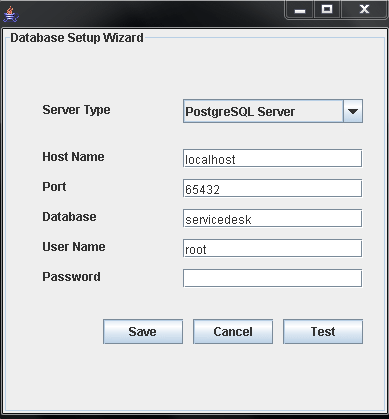Click the Host Name field containing localhost
The width and height of the screenshot is (389, 419).
(x=272, y=158)
